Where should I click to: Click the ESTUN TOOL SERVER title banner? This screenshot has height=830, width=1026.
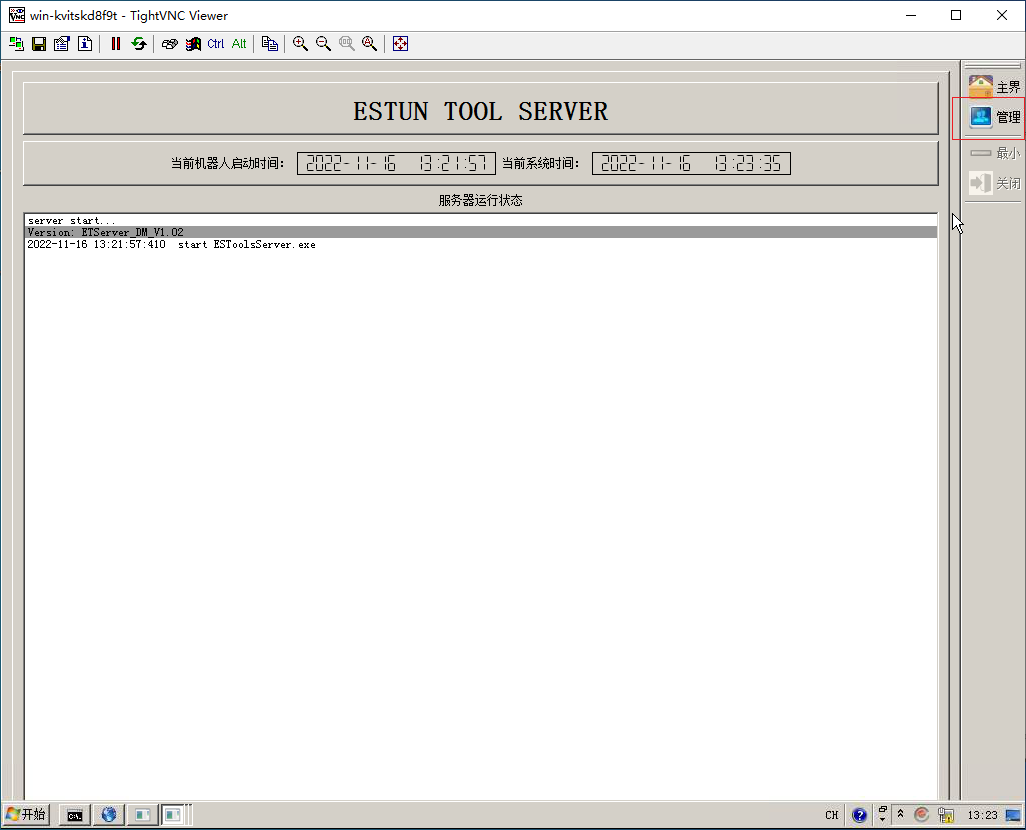point(481,110)
